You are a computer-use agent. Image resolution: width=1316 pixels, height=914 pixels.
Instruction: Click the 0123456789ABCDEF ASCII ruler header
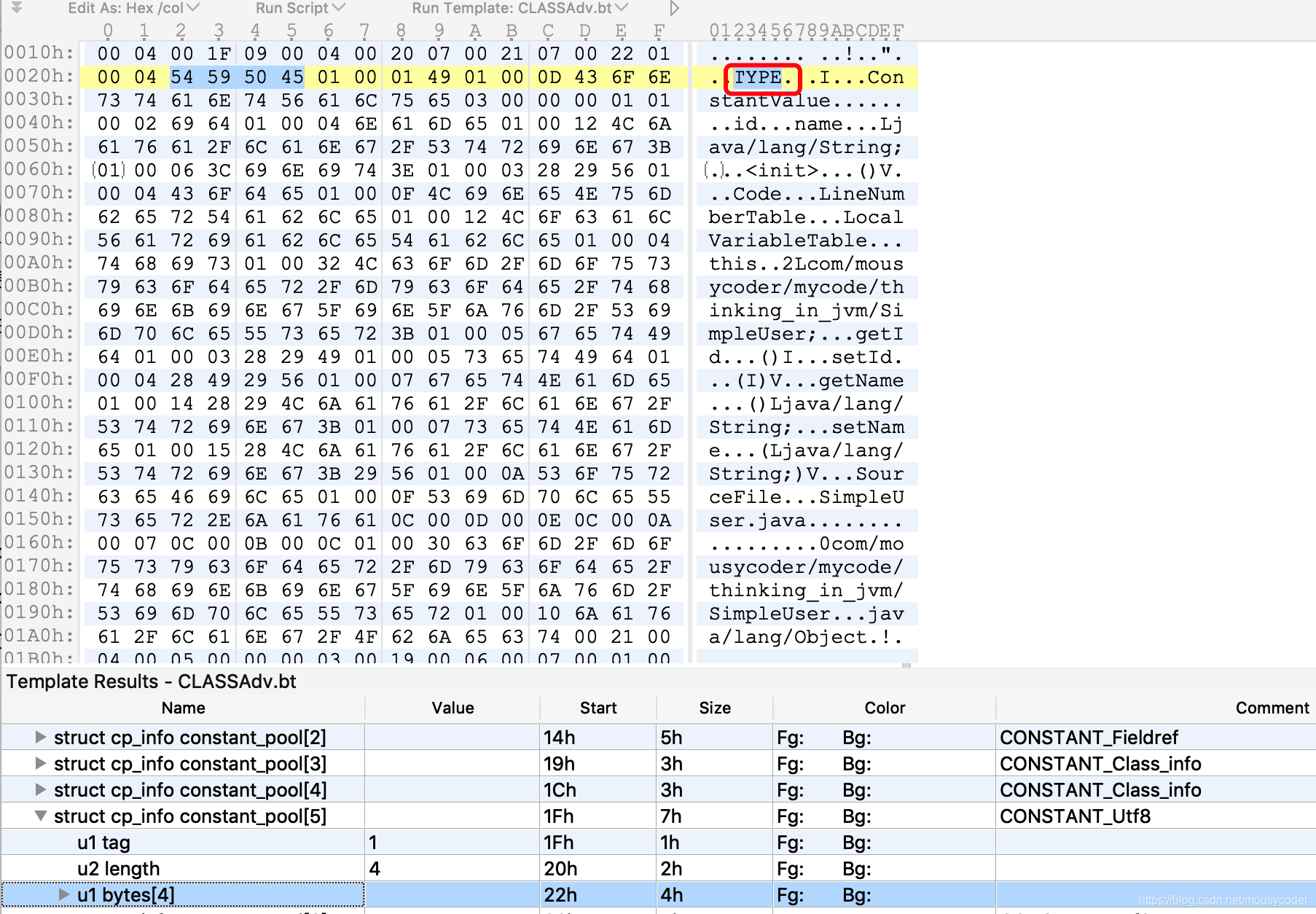pyautogui.click(x=806, y=31)
